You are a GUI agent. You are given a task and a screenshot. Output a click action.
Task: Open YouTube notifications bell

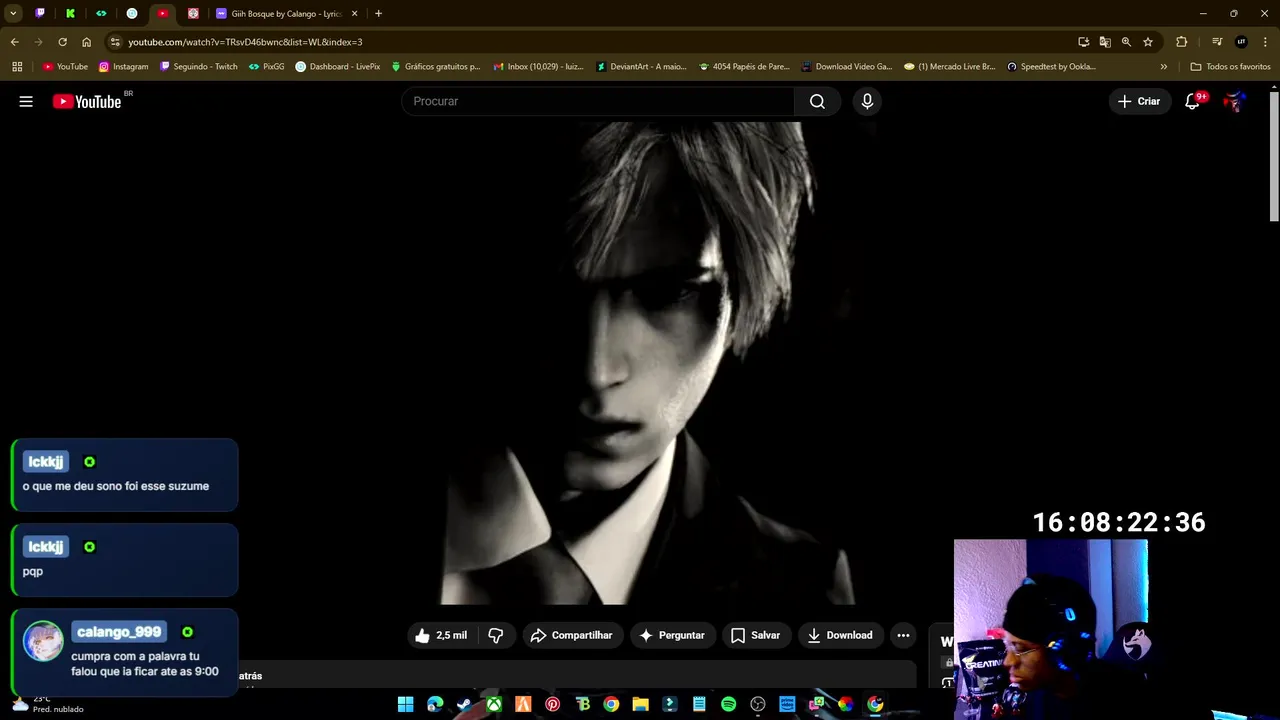[1192, 101]
